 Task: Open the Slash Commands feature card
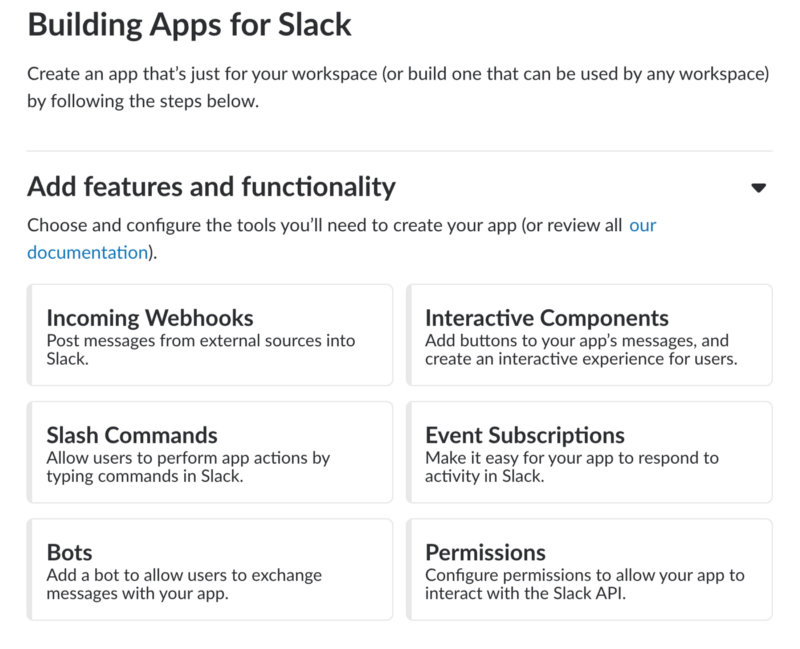210,451
